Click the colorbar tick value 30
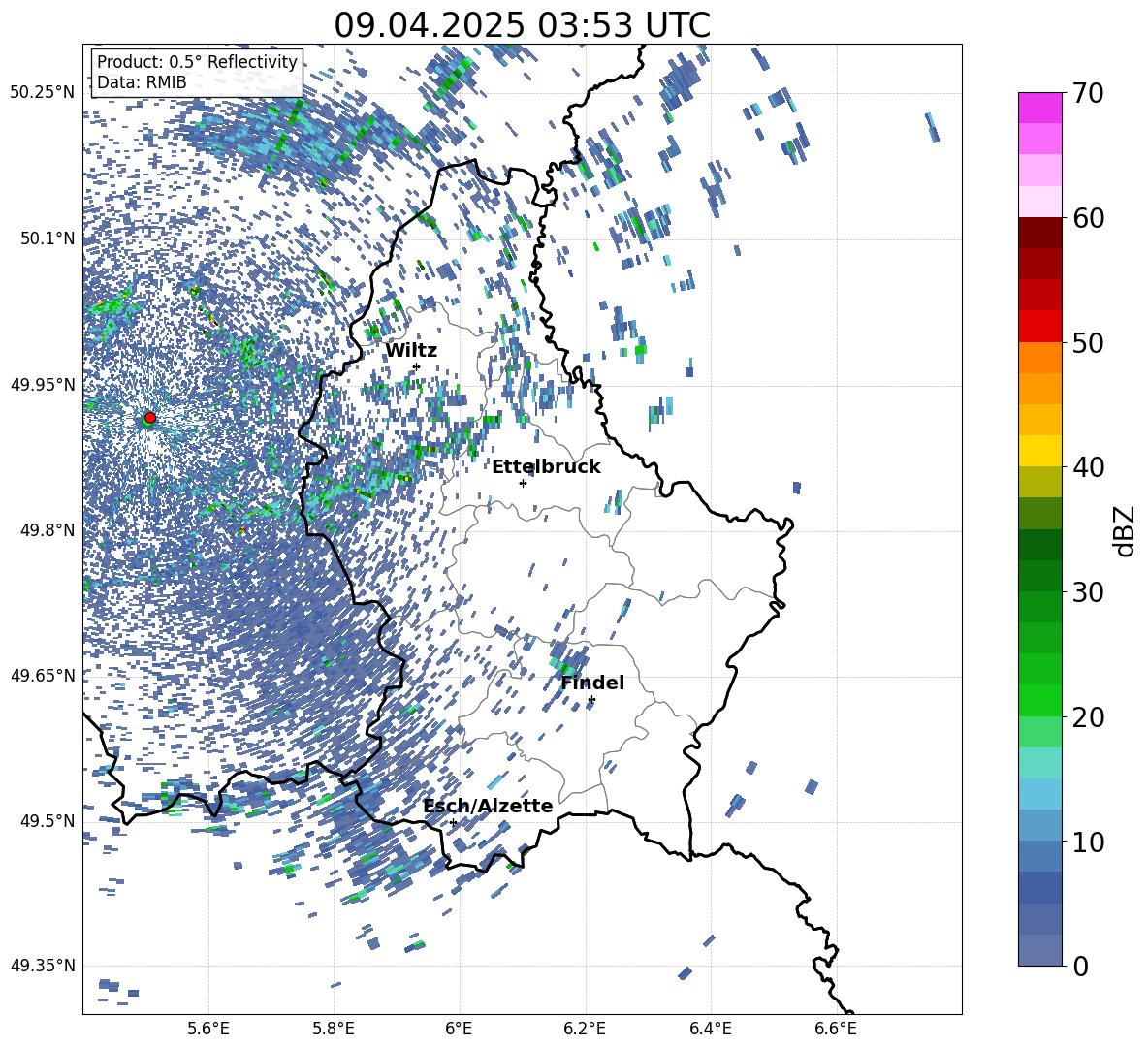The image size is (1148, 1048). [x=1088, y=591]
